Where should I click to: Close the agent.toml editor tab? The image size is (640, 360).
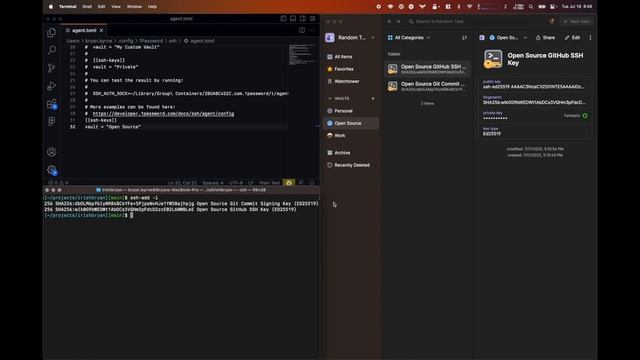click(102, 30)
